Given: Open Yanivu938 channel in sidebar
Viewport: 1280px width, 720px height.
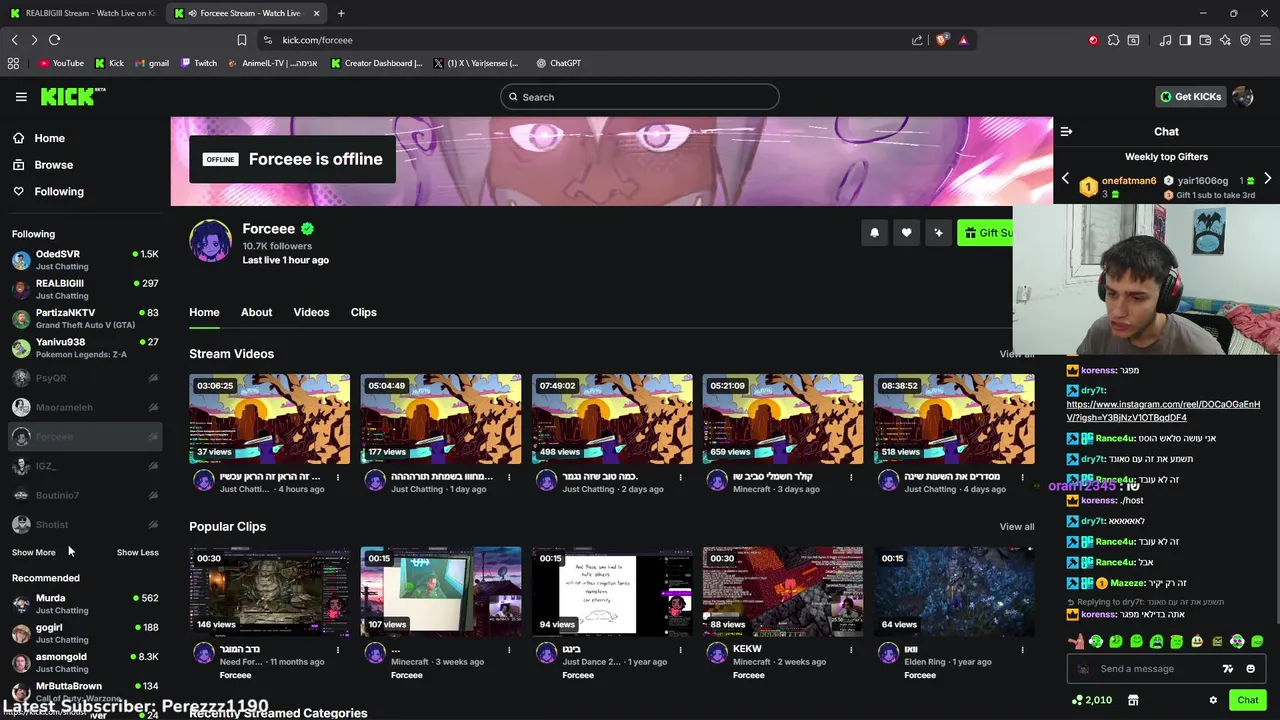Looking at the screenshot, I should click(x=85, y=347).
